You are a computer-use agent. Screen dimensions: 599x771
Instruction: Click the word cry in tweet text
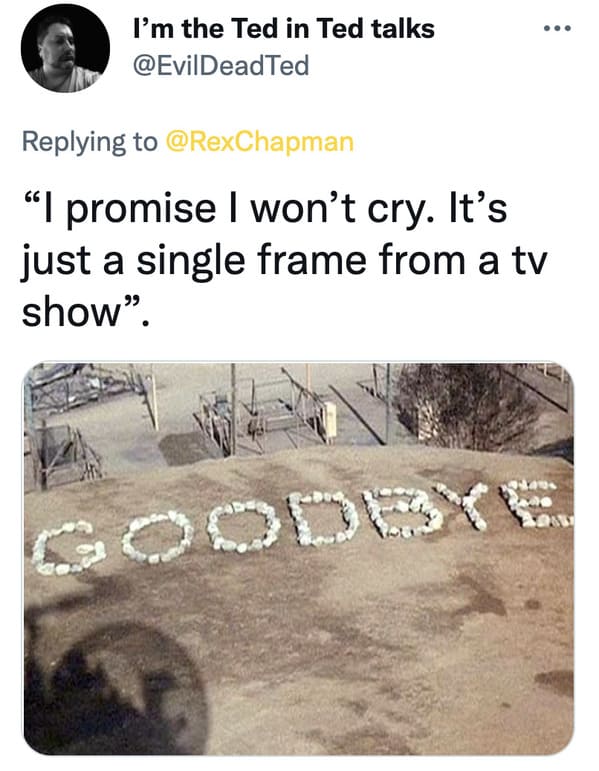(x=397, y=210)
